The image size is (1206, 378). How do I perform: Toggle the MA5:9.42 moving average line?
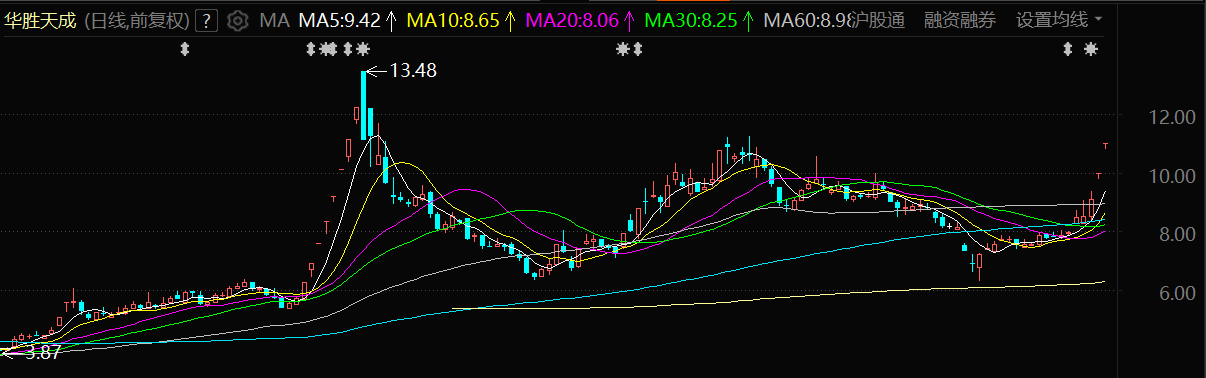340,19
